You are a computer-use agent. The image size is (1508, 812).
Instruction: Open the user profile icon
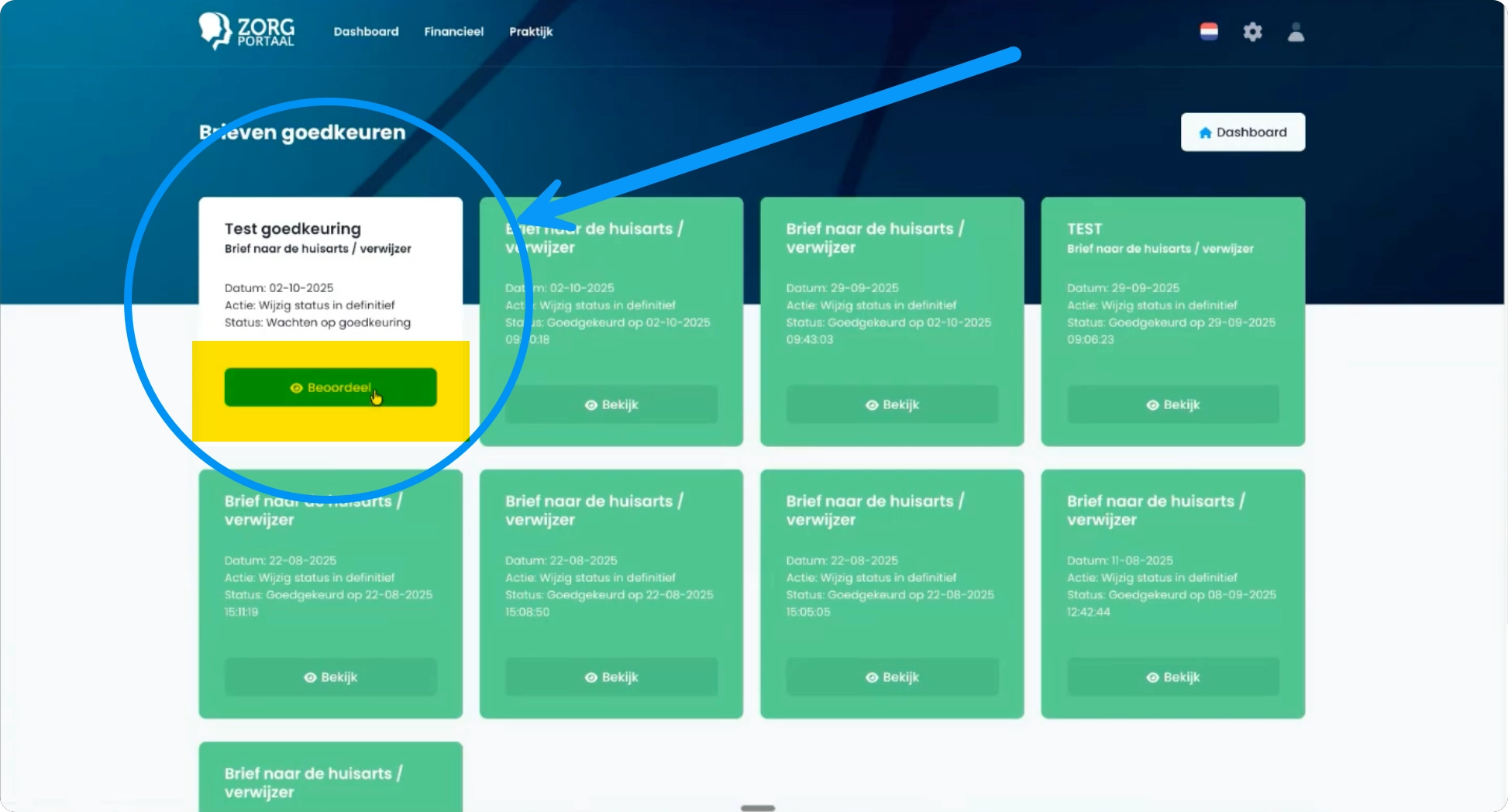pyautogui.click(x=1296, y=32)
